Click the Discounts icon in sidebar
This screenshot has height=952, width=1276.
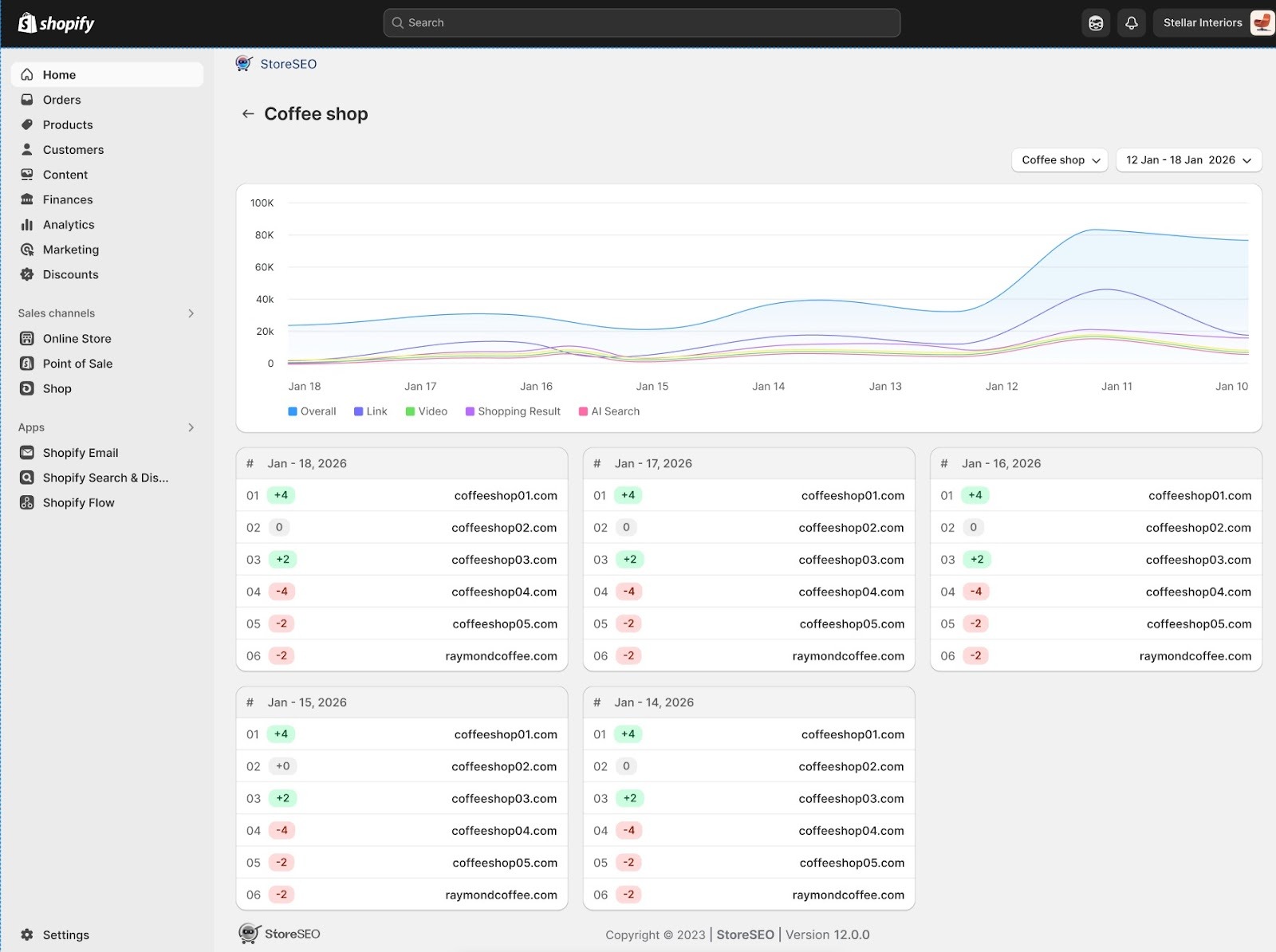click(28, 274)
